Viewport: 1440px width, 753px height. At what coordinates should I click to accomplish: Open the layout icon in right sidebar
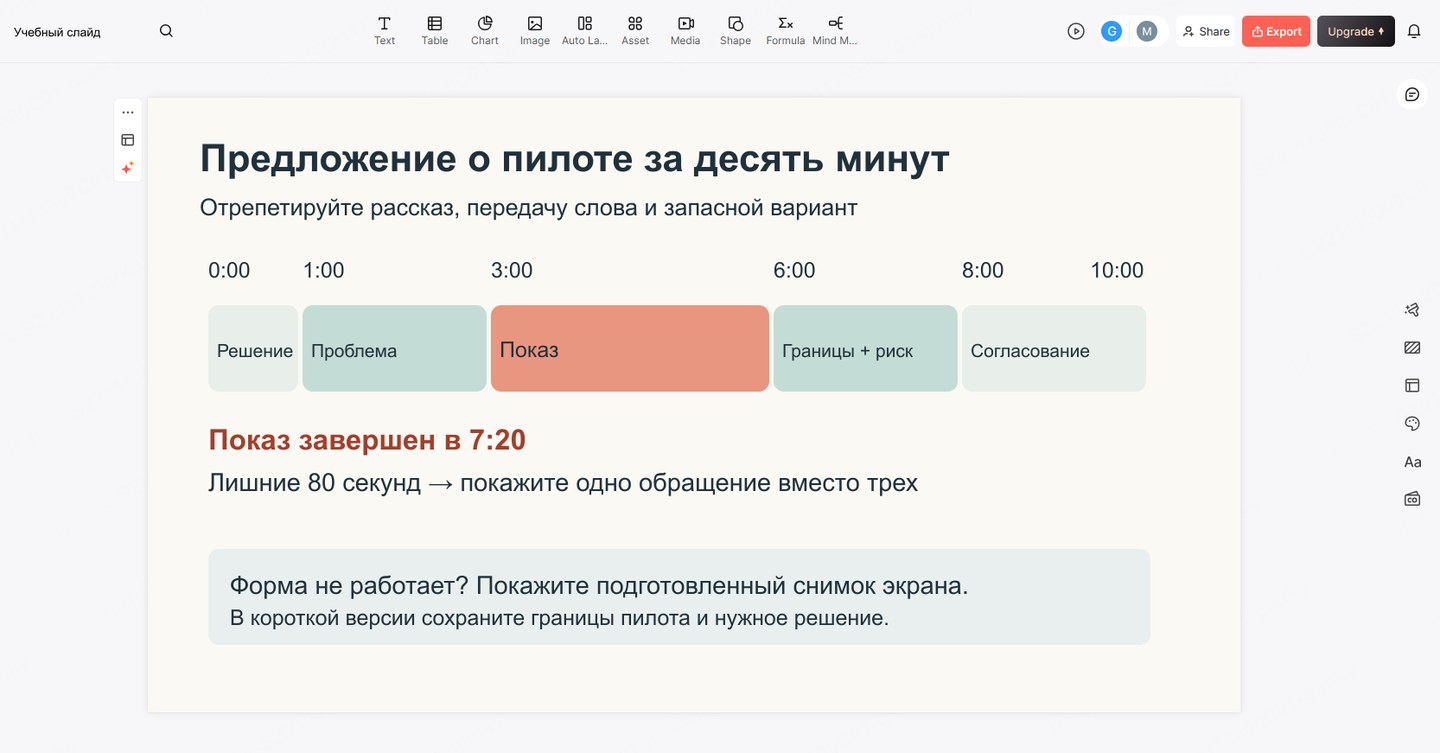[x=1412, y=385]
